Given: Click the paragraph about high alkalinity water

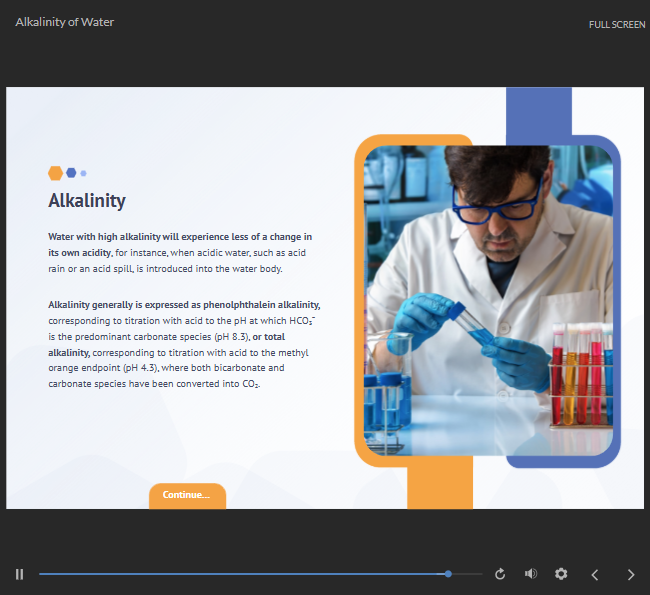Looking at the screenshot, I should pyautogui.click(x=180, y=252).
